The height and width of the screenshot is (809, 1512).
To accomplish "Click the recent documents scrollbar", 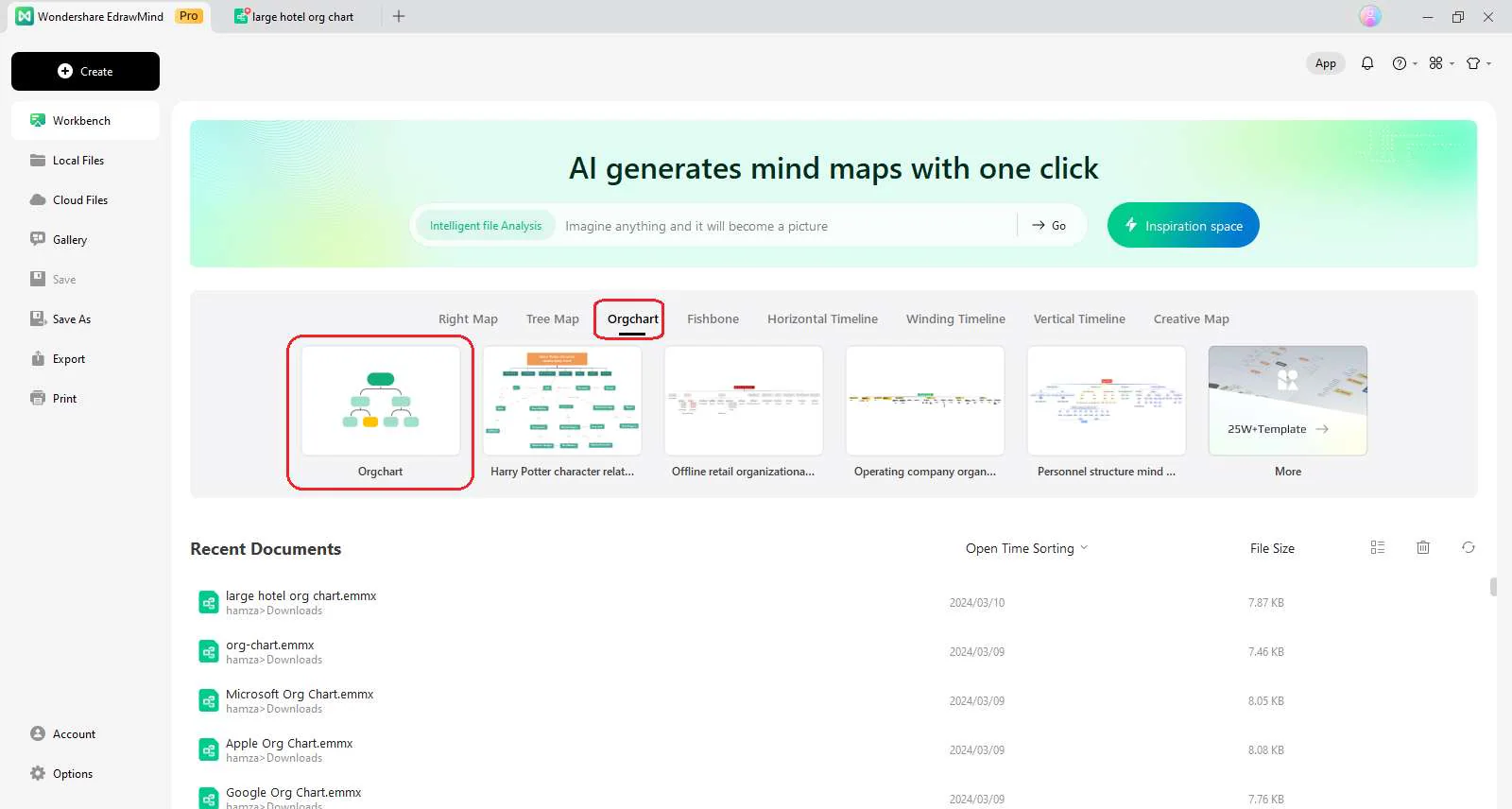I will [x=1493, y=587].
